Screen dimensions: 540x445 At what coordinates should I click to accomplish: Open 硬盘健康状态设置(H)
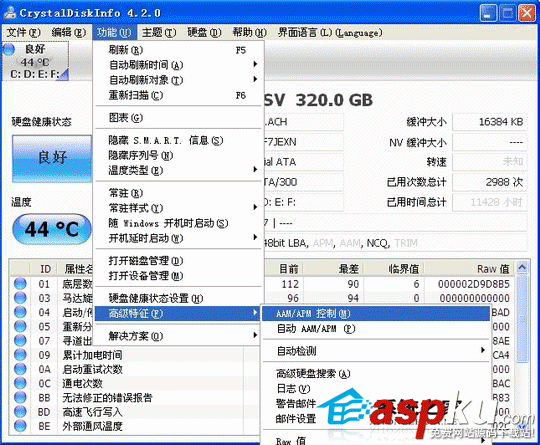click(x=178, y=298)
